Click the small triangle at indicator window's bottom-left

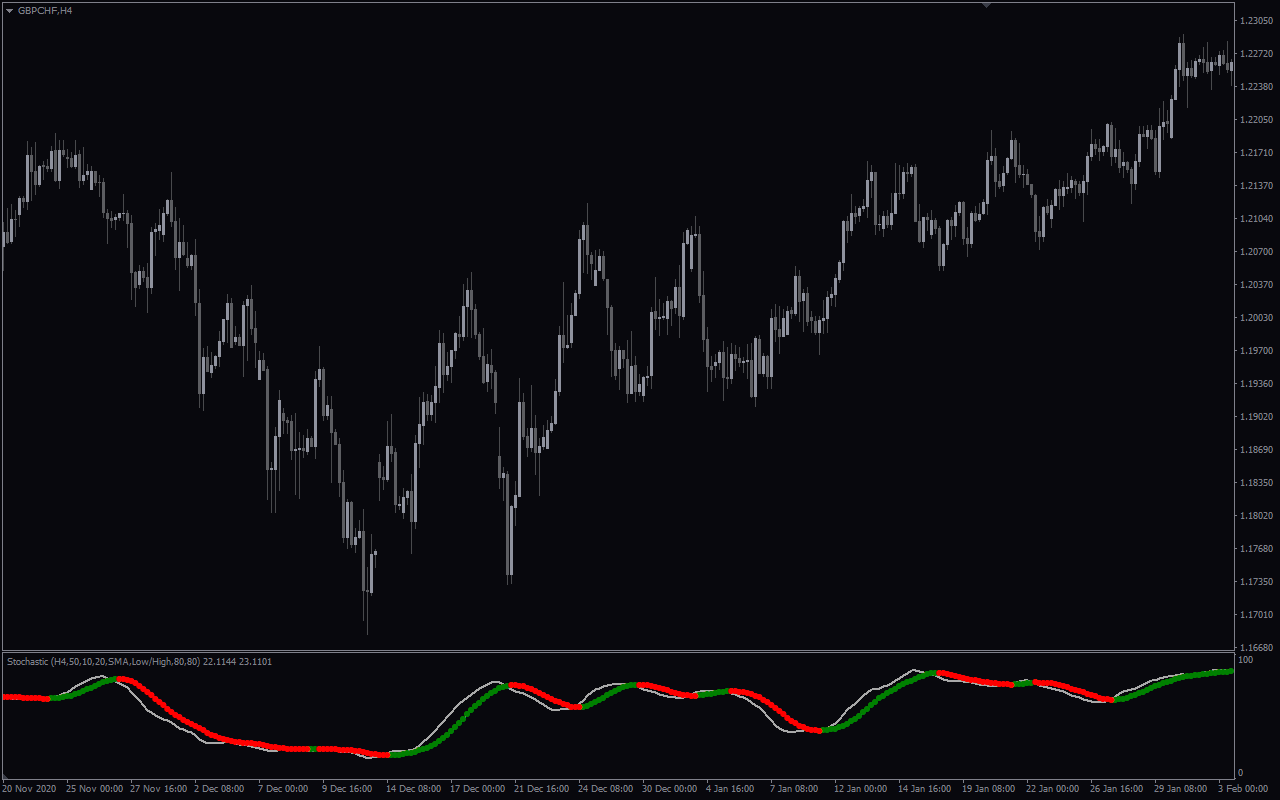click(x=5, y=777)
